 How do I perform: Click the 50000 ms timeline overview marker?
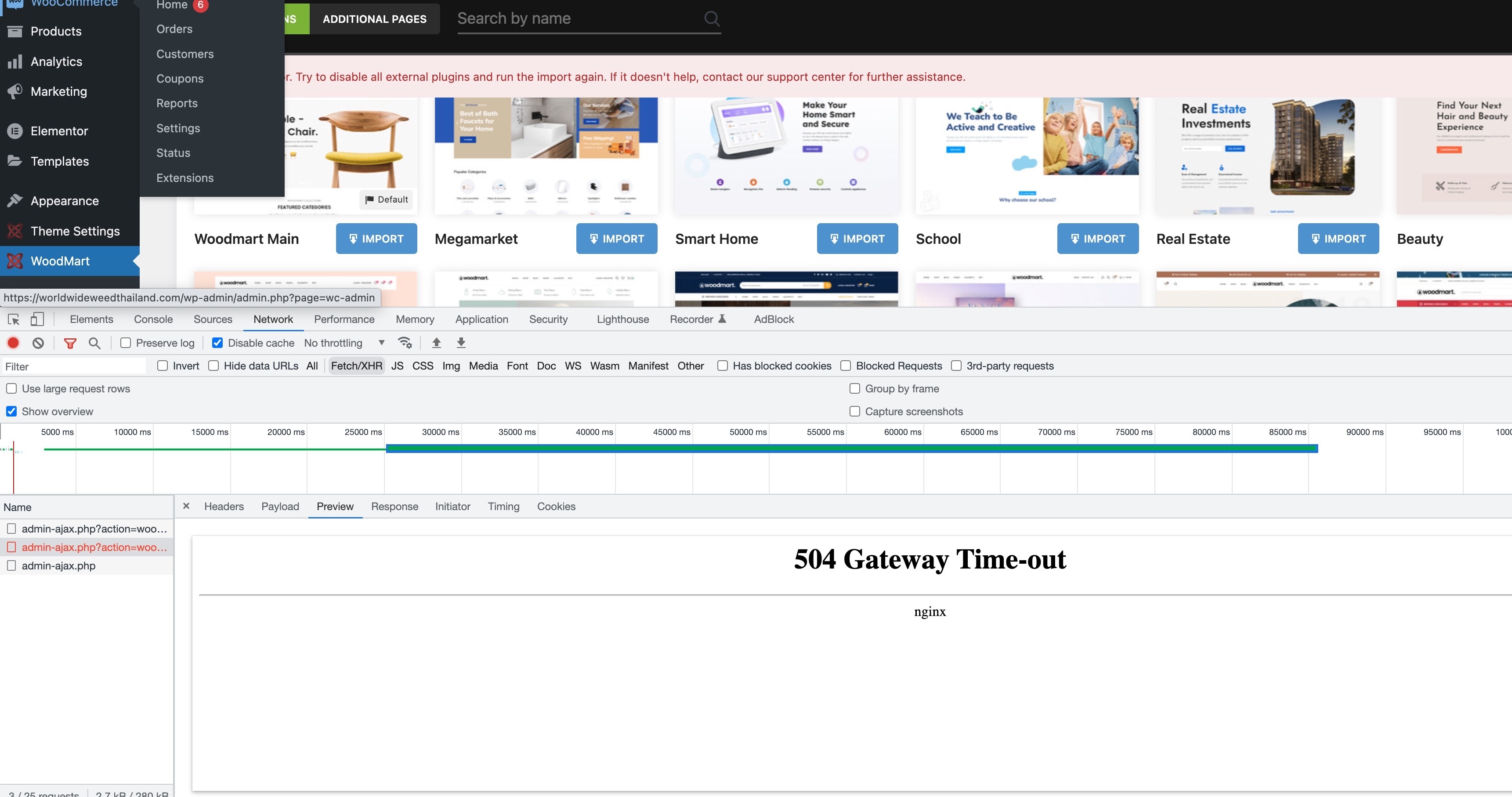[748, 432]
